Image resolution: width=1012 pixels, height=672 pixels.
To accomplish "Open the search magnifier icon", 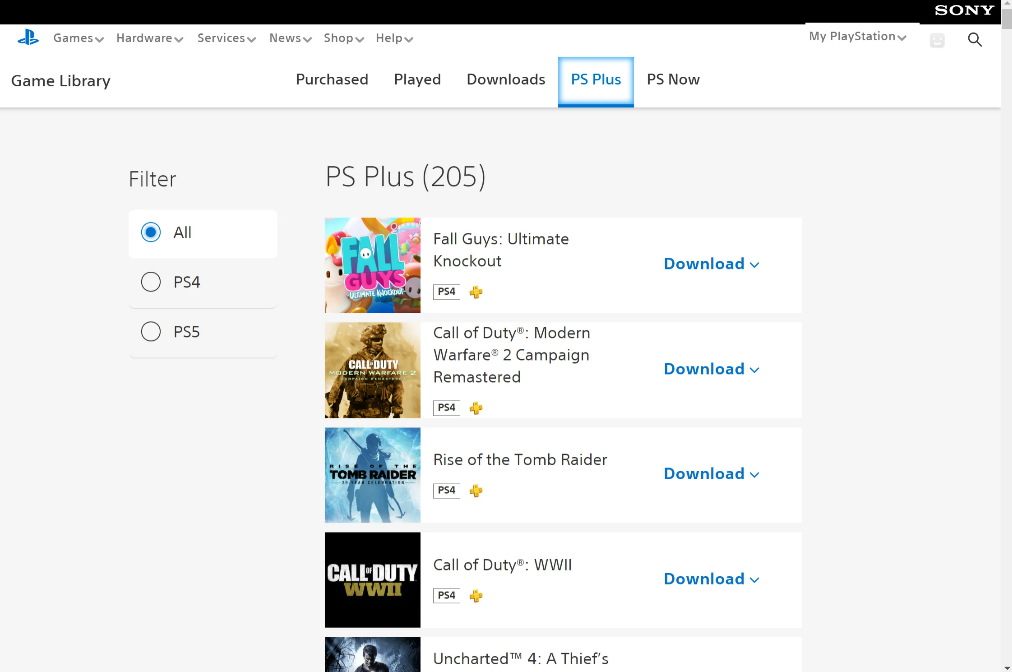I will [x=975, y=40].
